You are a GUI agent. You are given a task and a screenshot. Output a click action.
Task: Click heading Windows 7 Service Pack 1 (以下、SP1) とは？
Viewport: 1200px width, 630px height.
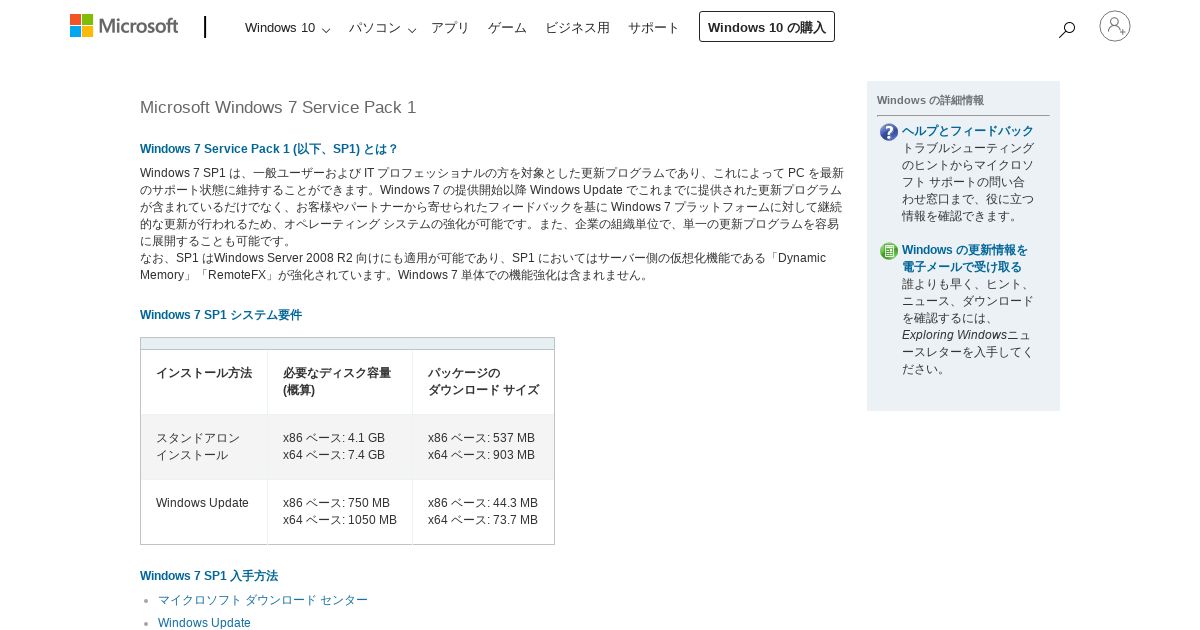coord(269,149)
